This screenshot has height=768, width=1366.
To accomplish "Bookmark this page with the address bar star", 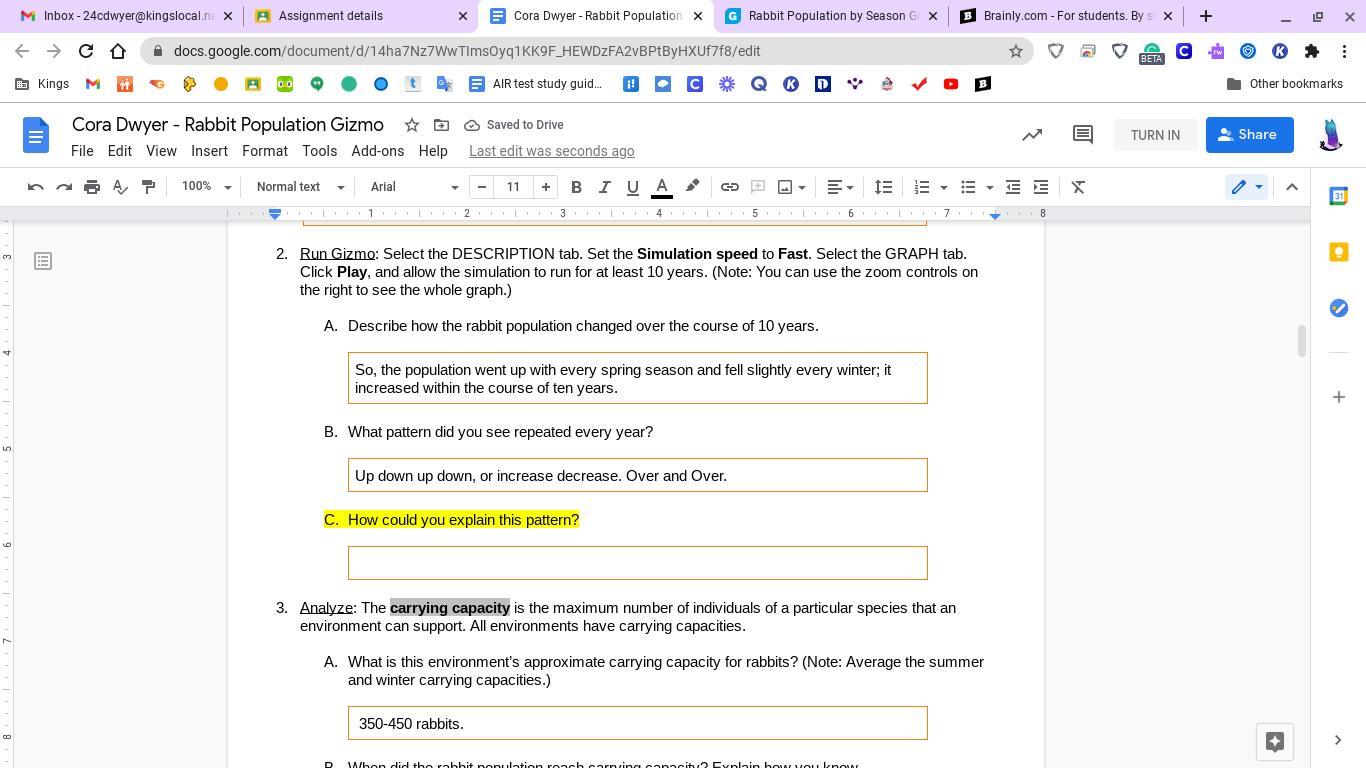I will tap(1016, 51).
